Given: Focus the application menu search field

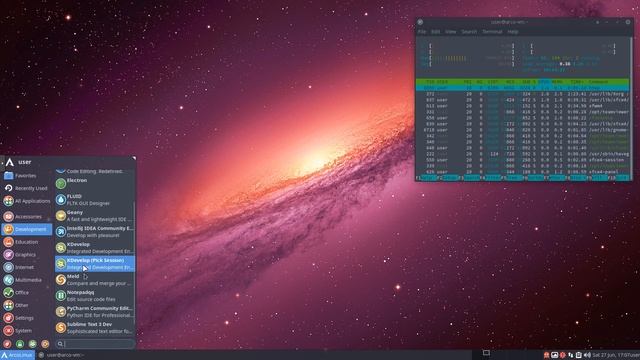Looking at the screenshot, I should click(95, 344).
